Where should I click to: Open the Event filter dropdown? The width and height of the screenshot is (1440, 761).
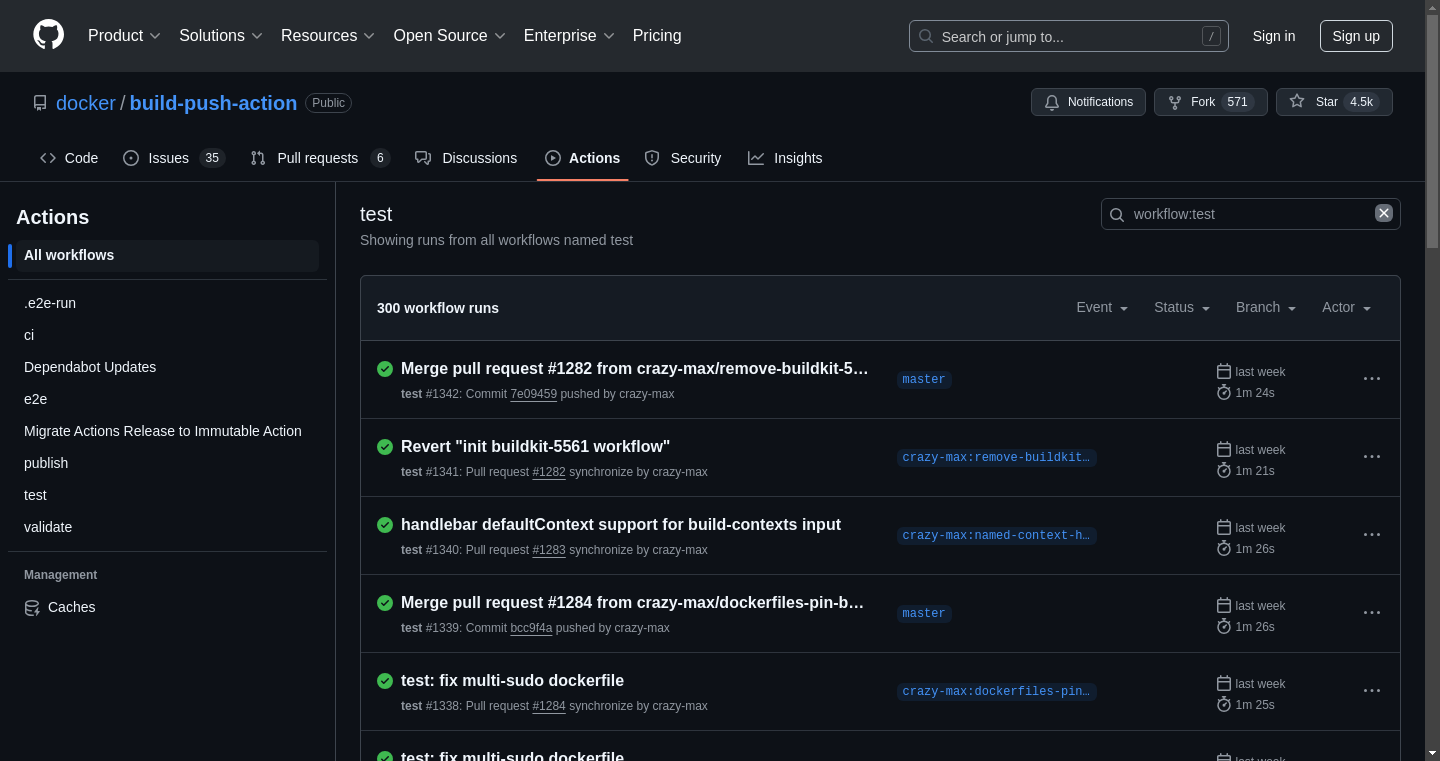click(x=1102, y=307)
